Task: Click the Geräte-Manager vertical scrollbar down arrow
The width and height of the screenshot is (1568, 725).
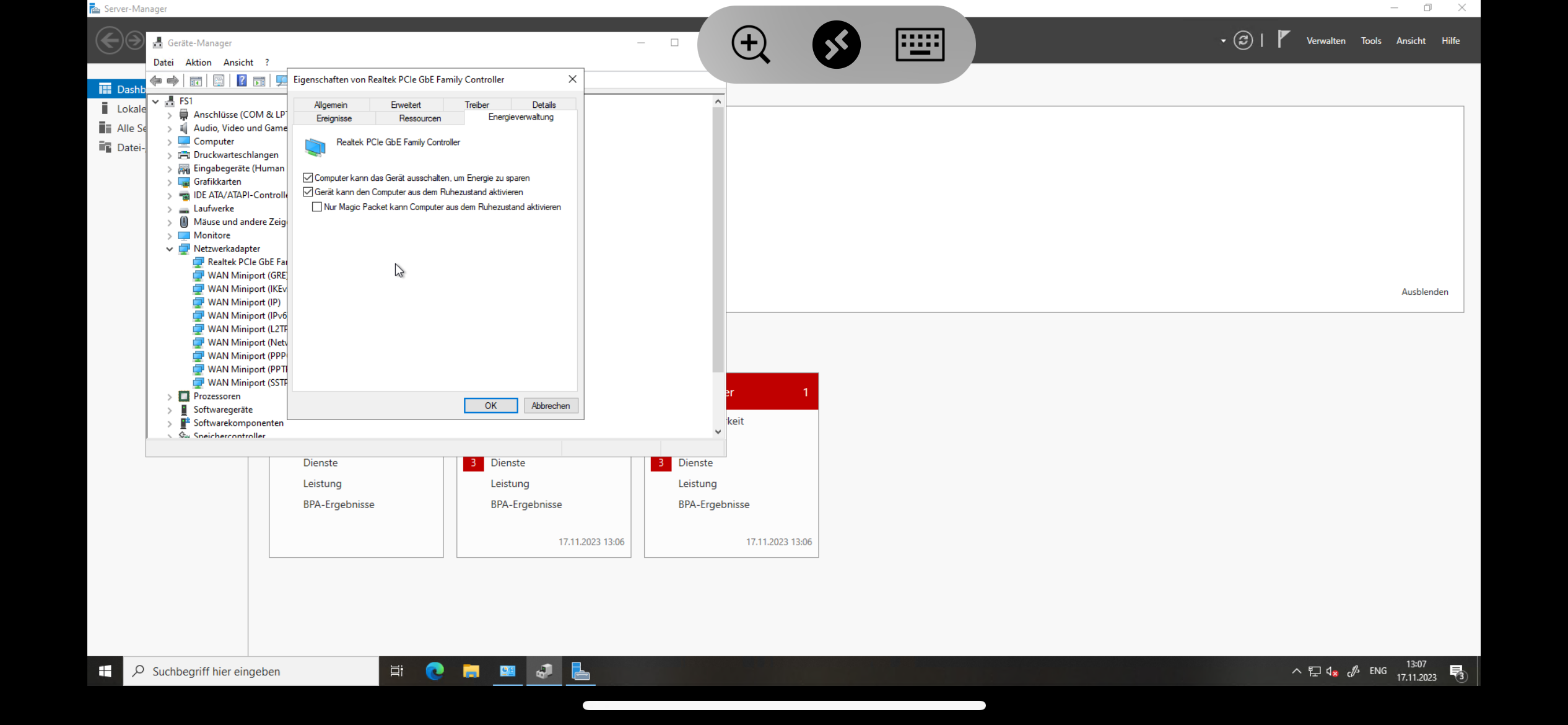Action: [x=718, y=432]
